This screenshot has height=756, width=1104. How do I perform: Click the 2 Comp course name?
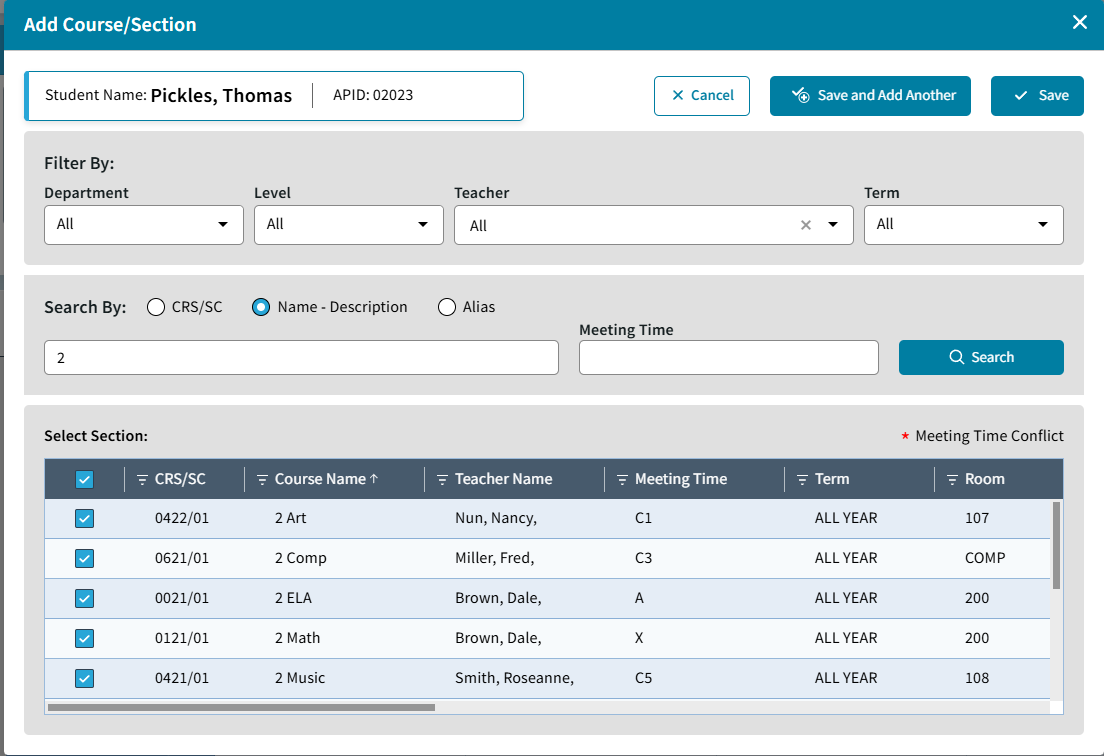click(x=301, y=558)
